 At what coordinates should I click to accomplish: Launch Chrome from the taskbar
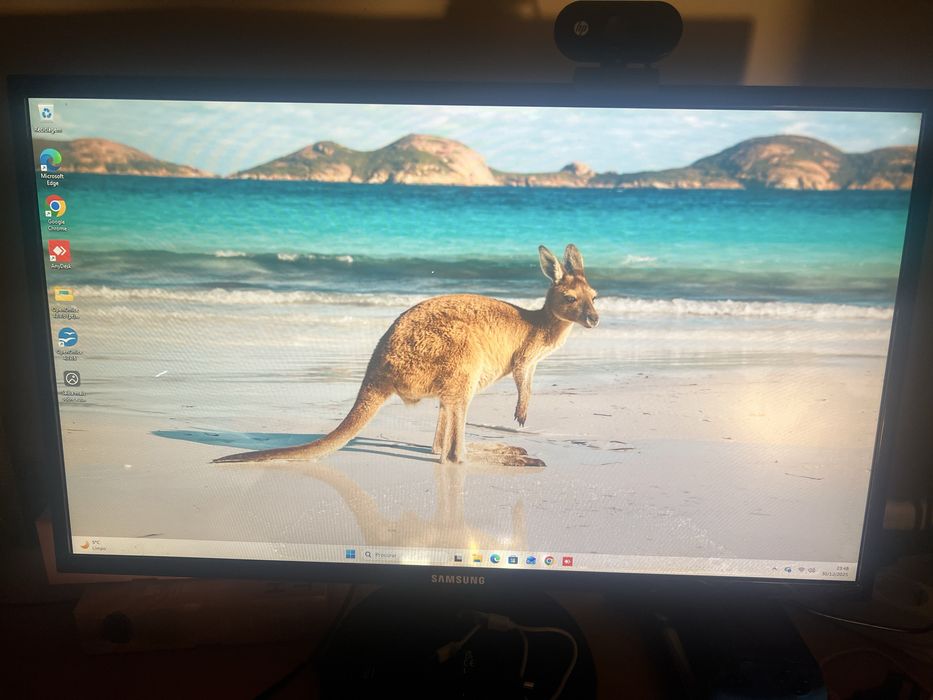click(x=549, y=561)
